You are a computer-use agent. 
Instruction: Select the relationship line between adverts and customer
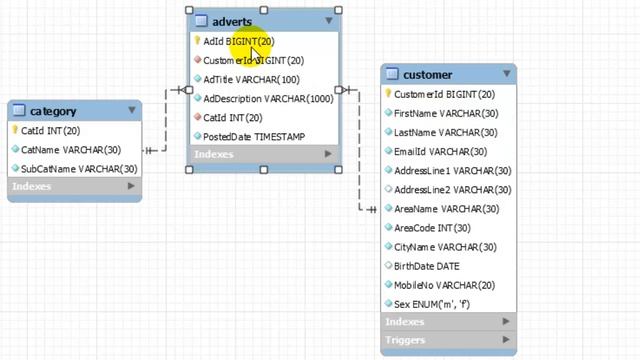pos(359,151)
